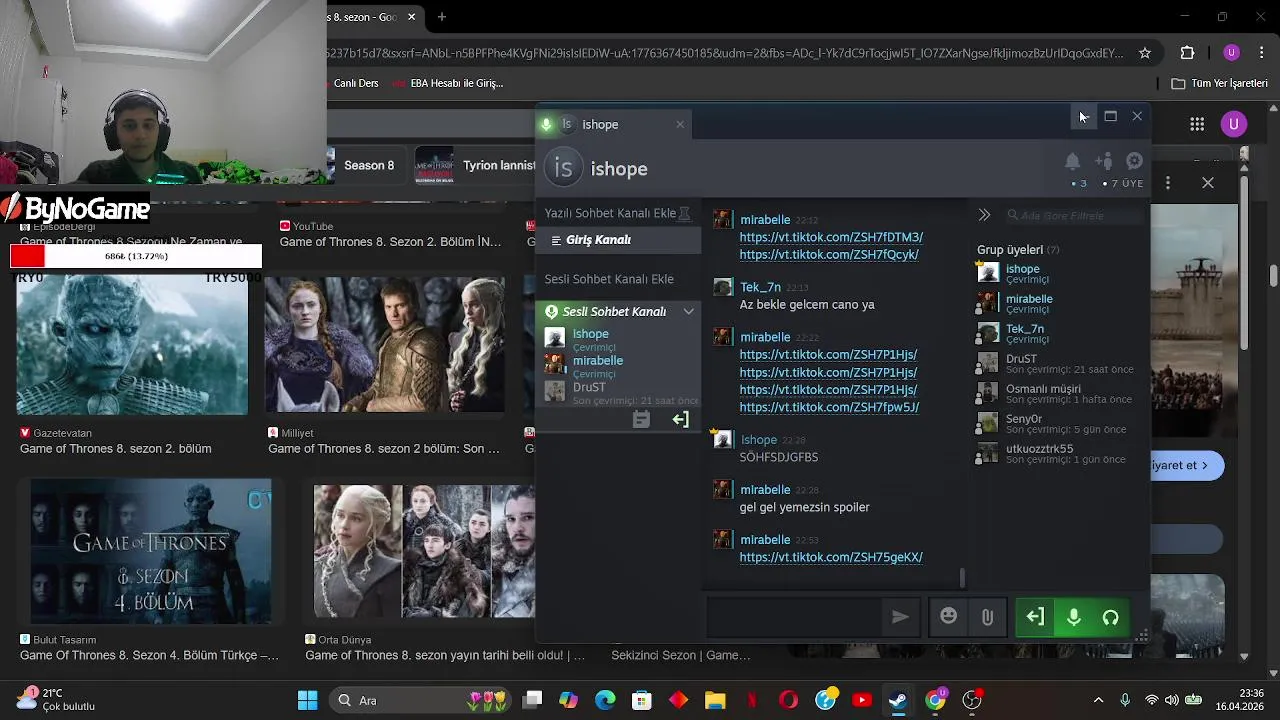Click the green leave voice channel icon in sidebar

[x=681, y=420]
